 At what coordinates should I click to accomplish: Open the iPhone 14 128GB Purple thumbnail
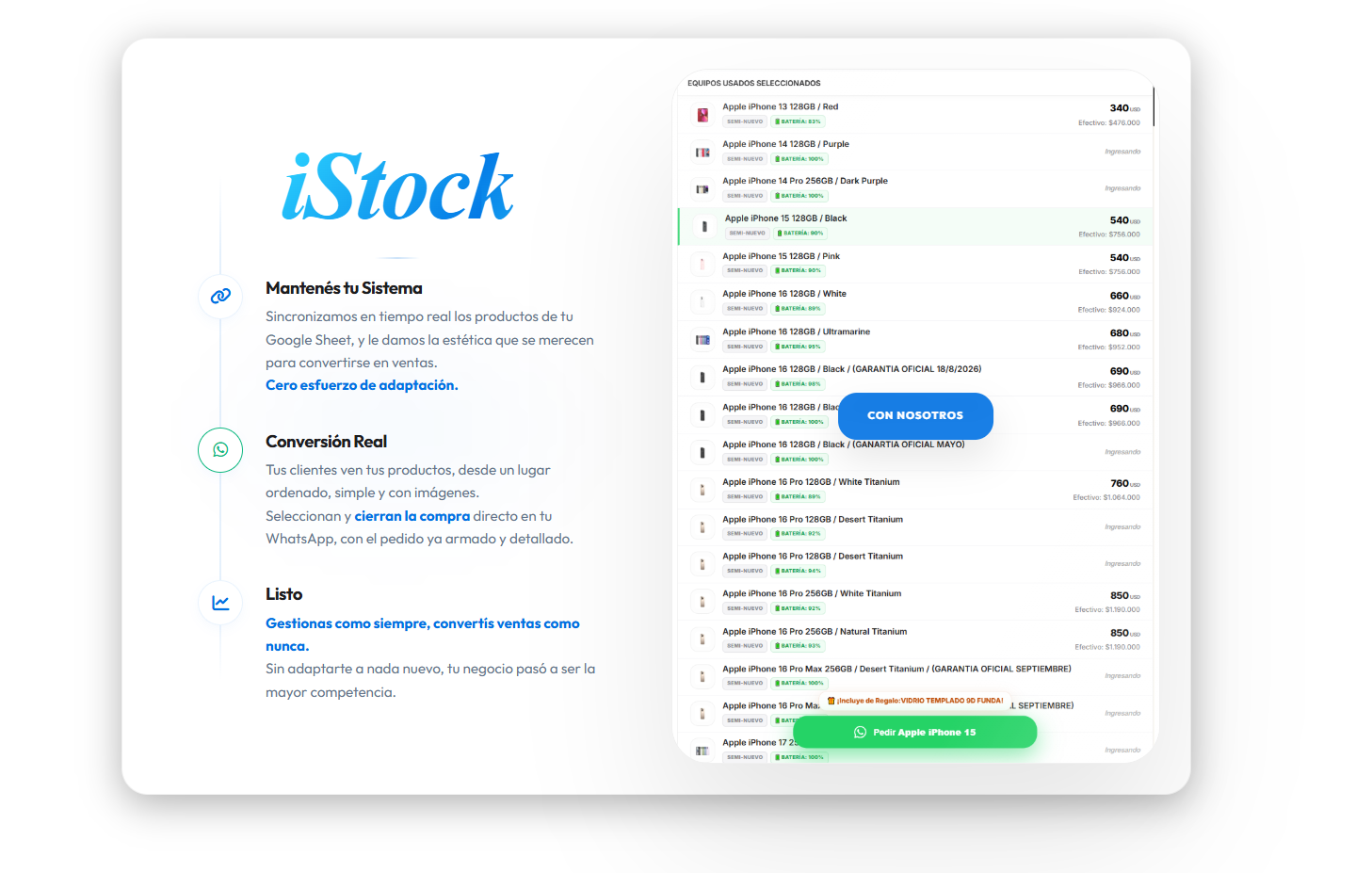pos(702,153)
